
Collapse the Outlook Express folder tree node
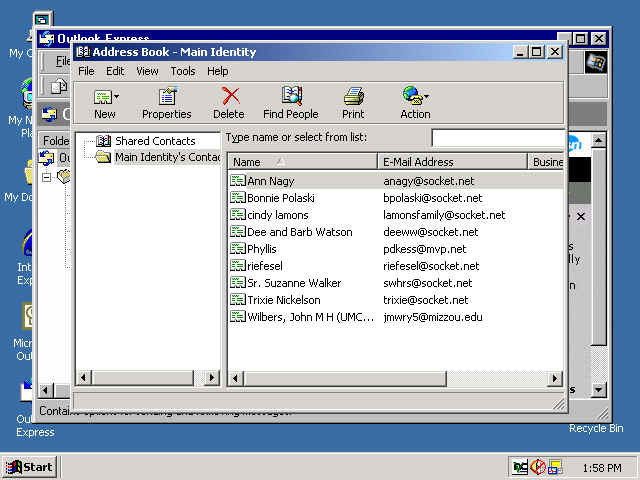pos(47,177)
